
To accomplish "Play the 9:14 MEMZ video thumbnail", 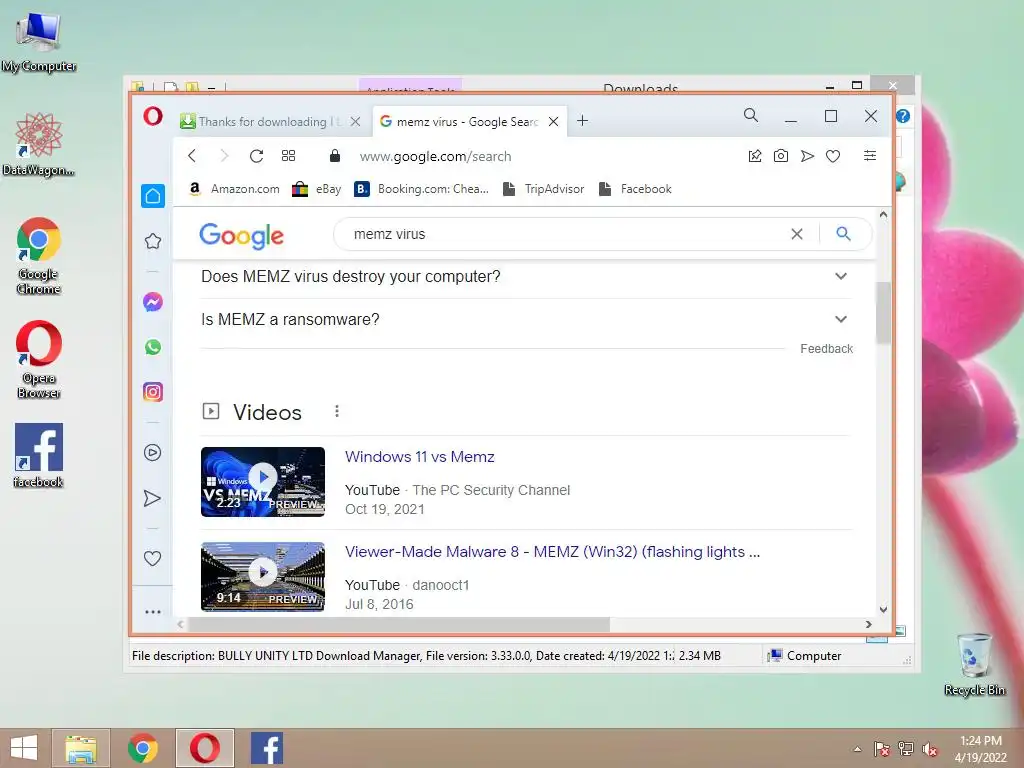I will (263, 577).
